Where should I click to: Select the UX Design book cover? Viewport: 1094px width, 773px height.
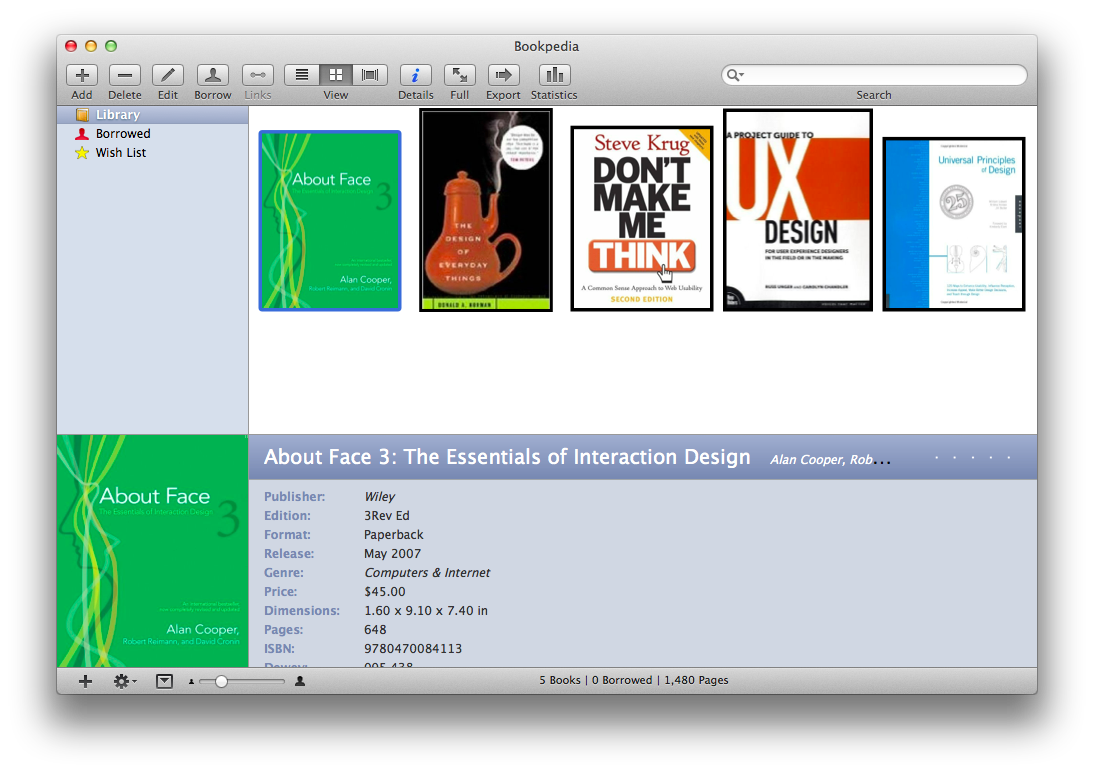click(x=797, y=210)
